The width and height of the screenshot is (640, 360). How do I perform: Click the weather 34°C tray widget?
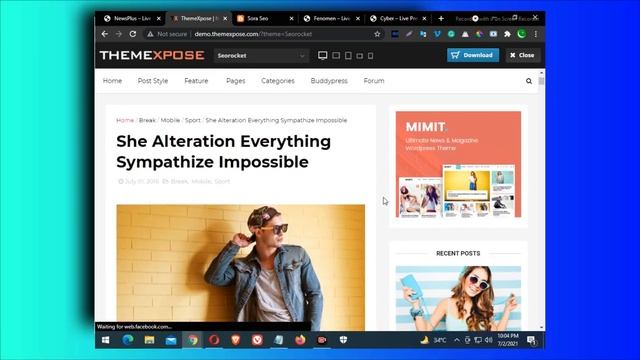(433, 340)
